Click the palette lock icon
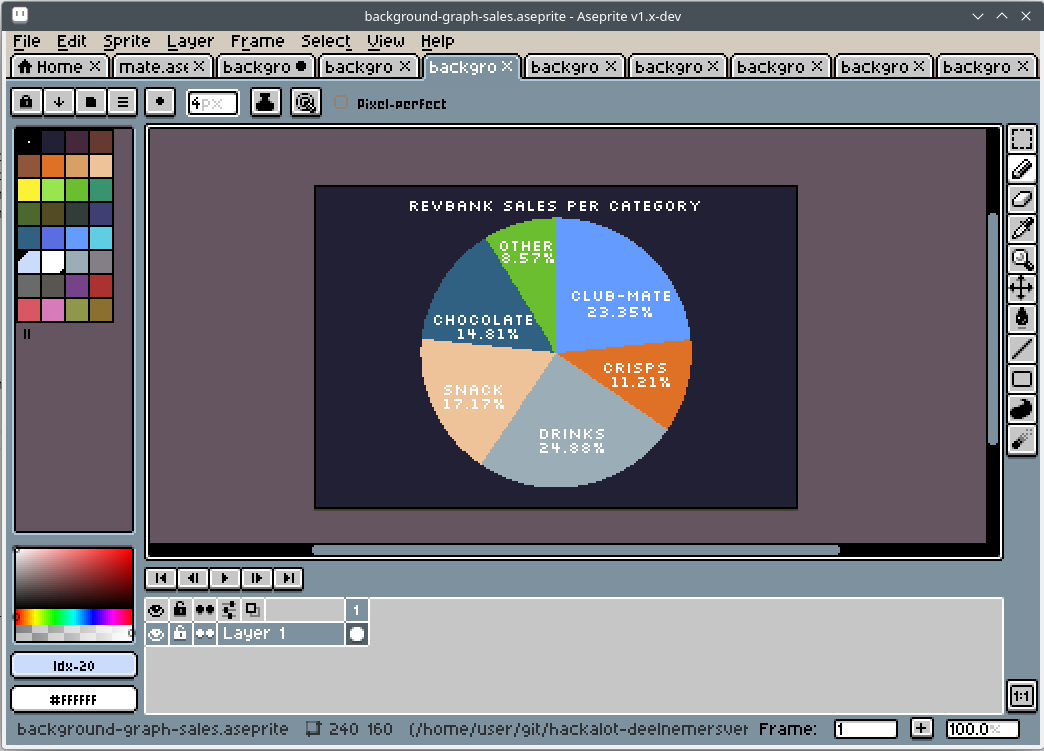Viewport: 1044px width, 751px height. point(27,103)
